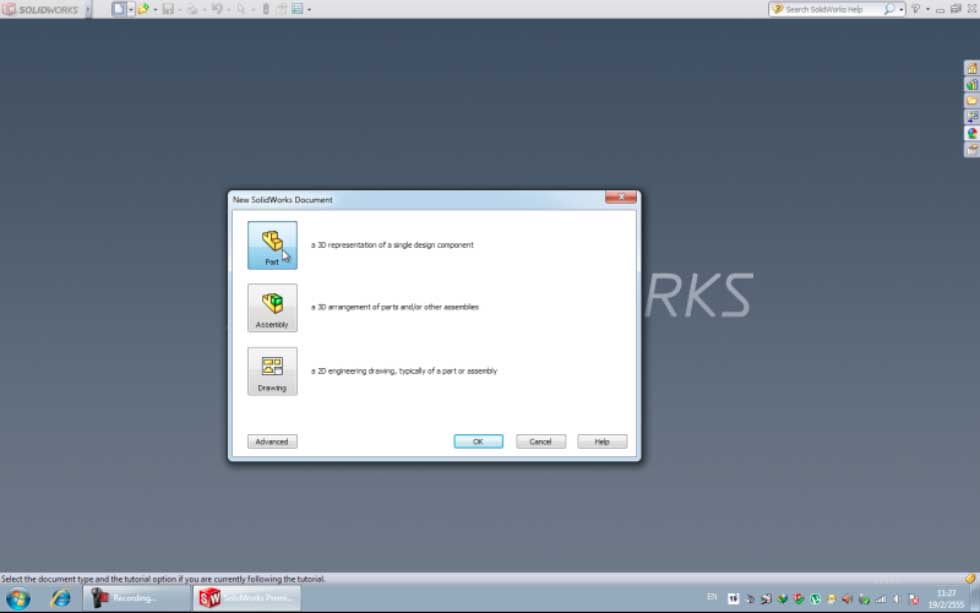Close the New SolidWorks Document dialog
The height and width of the screenshot is (613, 980).
(x=621, y=197)
